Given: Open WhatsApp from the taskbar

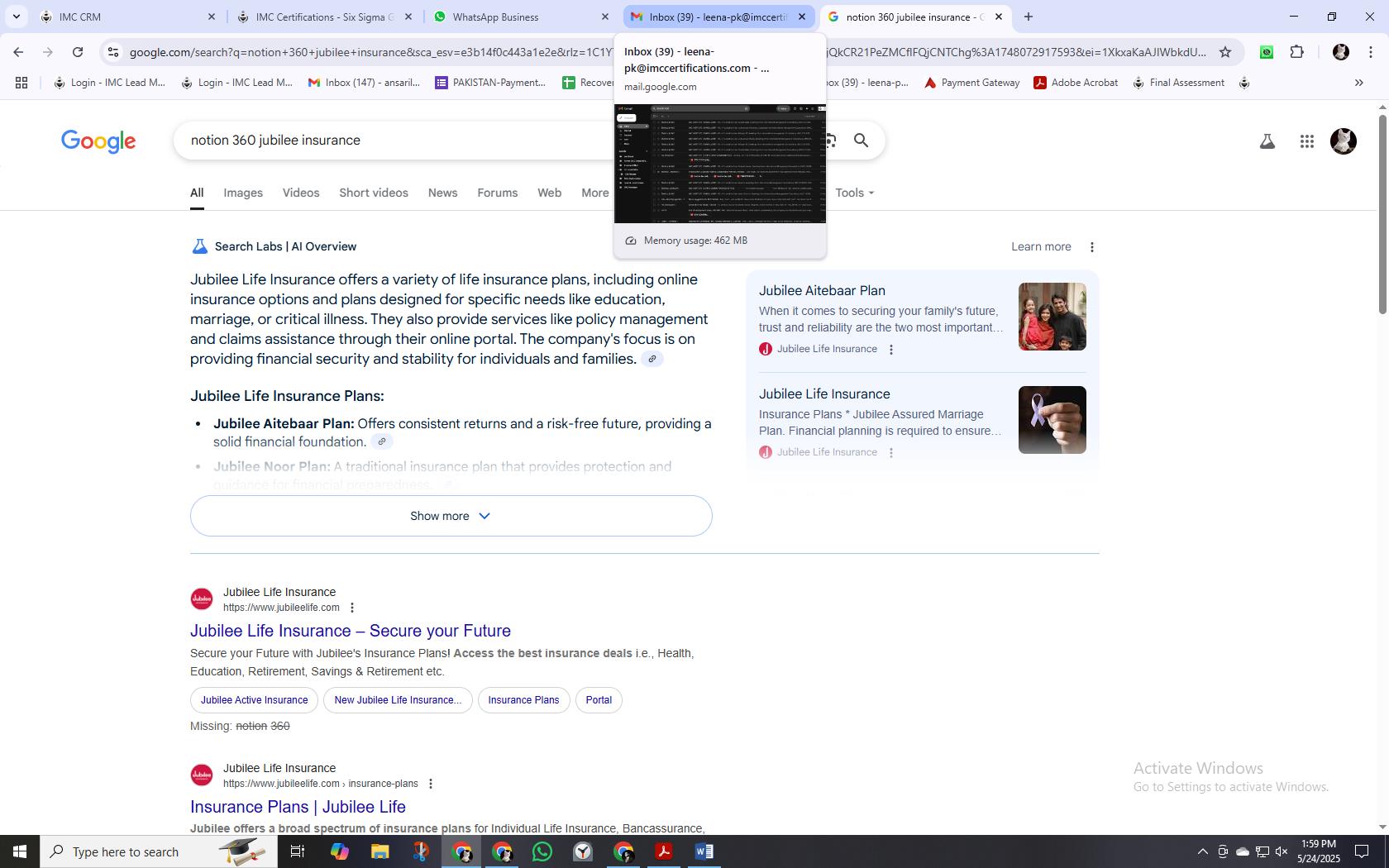Looking at the screenshot, I should pyautogui.click(x=542, y=851).
